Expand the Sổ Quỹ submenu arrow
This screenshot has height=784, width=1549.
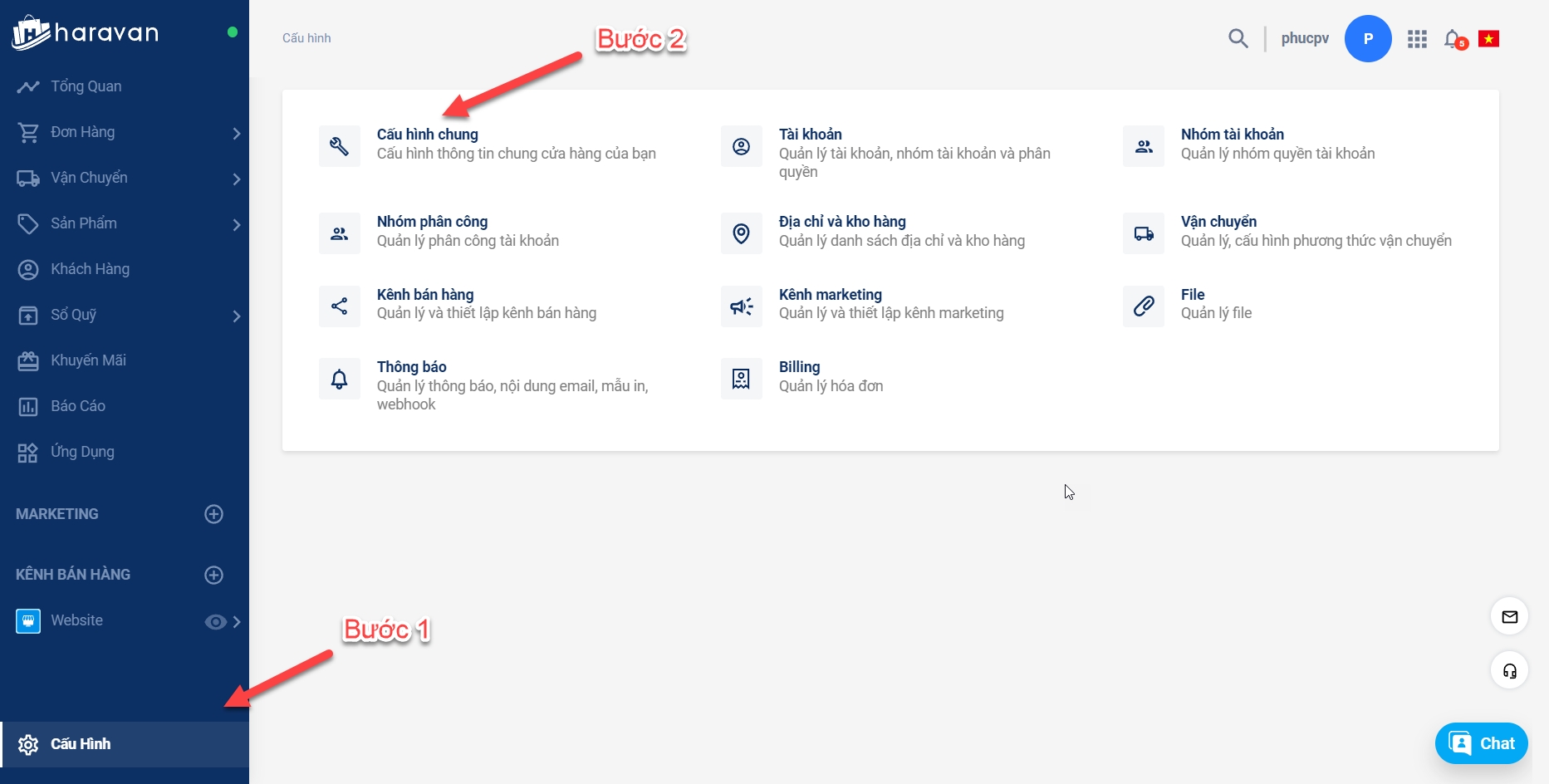click(x=237, y=316)
